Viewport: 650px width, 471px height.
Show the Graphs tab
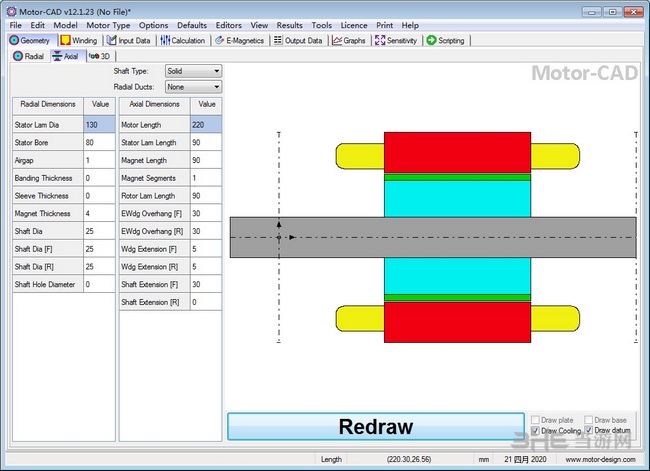pyautogui.click(x=349, y=41)
